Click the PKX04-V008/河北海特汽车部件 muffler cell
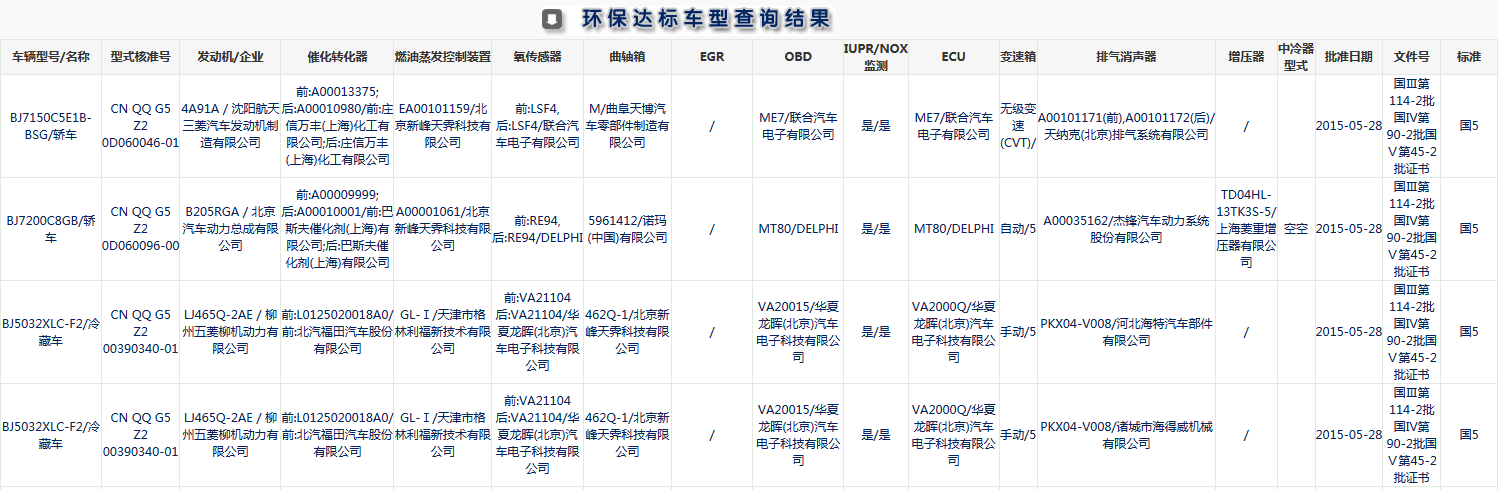The width and height of the screenshot is (1498, 490). (x=1126, y=331)
